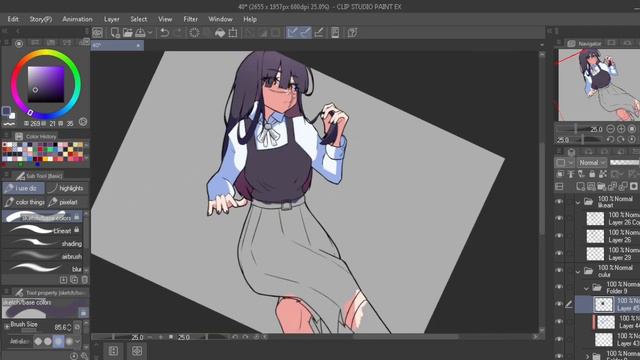Click the Navigator rotate left icon
The width and height of the screenshot is (640, 360).
click(x=611, y=140)
